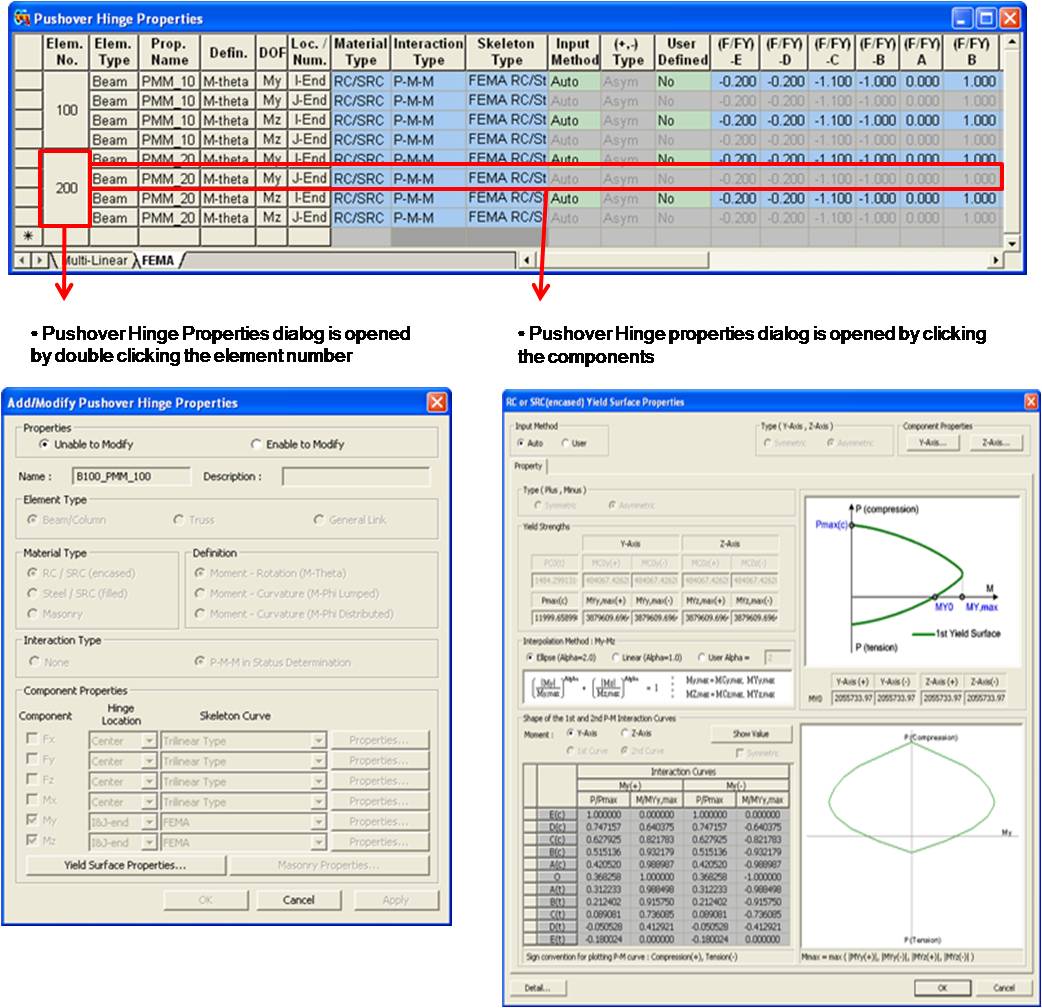Click the Name field B100_PMM_100
The image size is (1042, 1008).
133,478
